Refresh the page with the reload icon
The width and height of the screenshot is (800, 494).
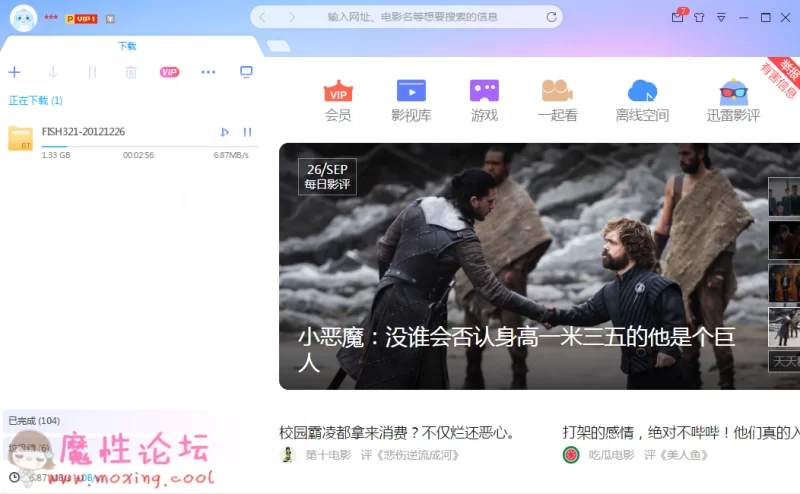(x=552, y=17)
